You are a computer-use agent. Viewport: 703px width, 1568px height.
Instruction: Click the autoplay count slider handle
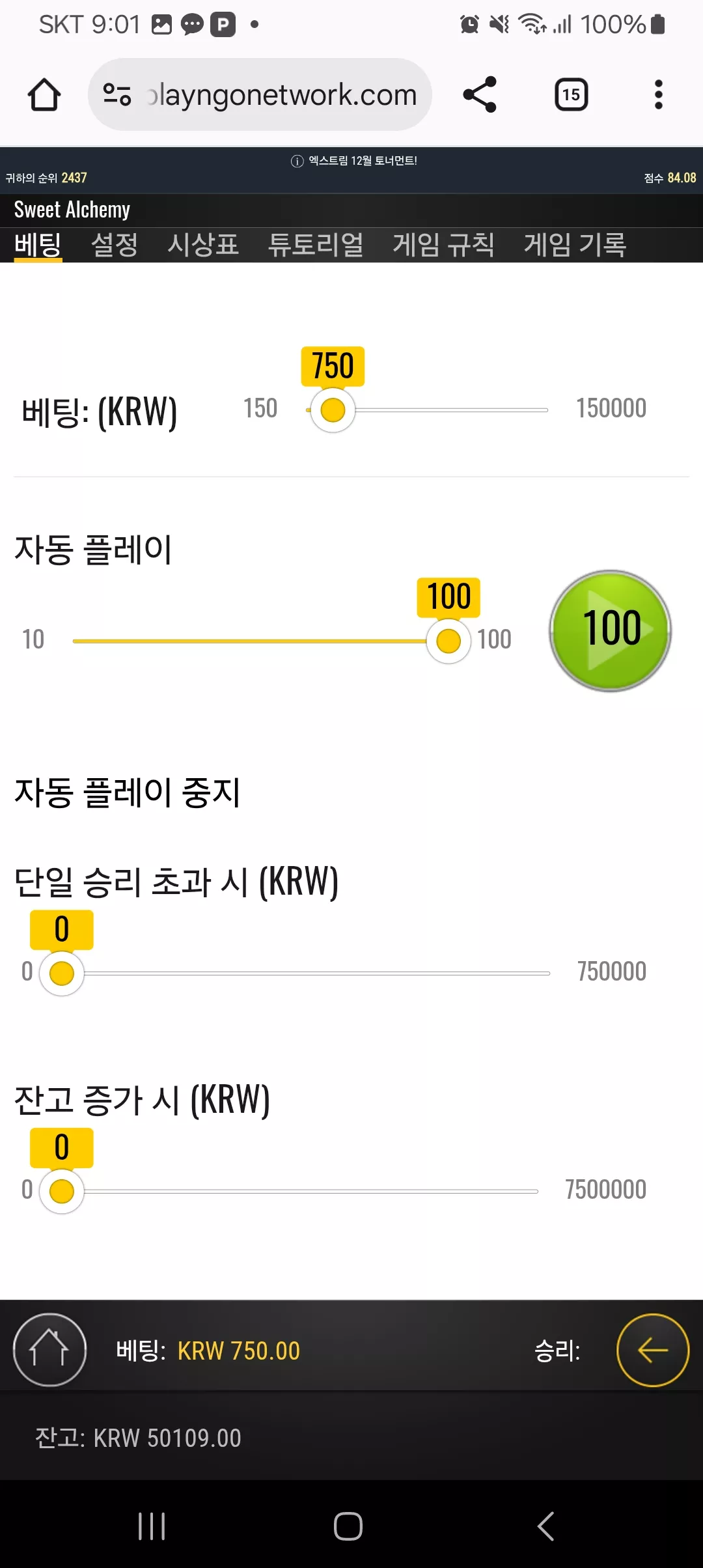click(448, 641)
